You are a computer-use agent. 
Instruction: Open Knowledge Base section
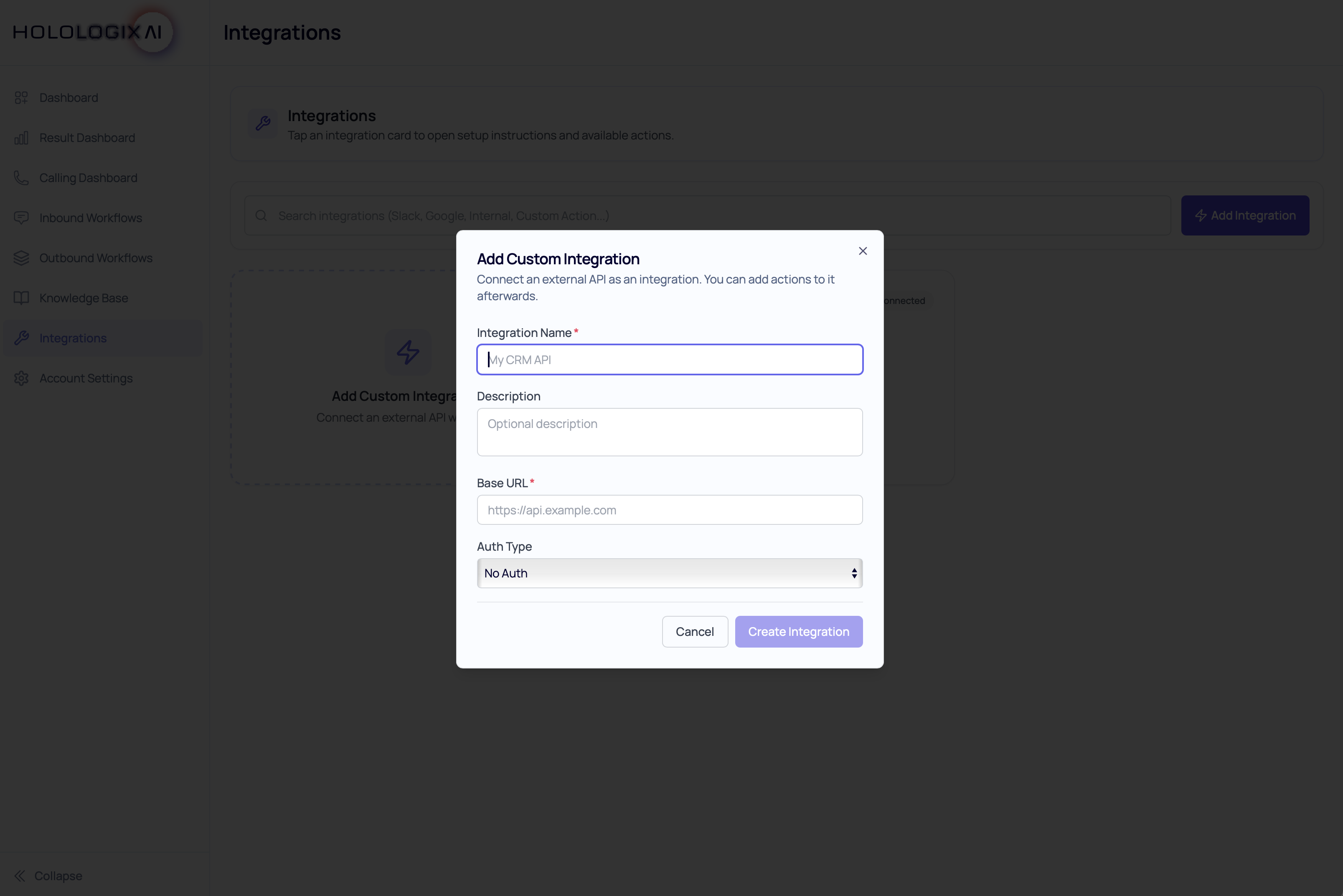(103, 298)
